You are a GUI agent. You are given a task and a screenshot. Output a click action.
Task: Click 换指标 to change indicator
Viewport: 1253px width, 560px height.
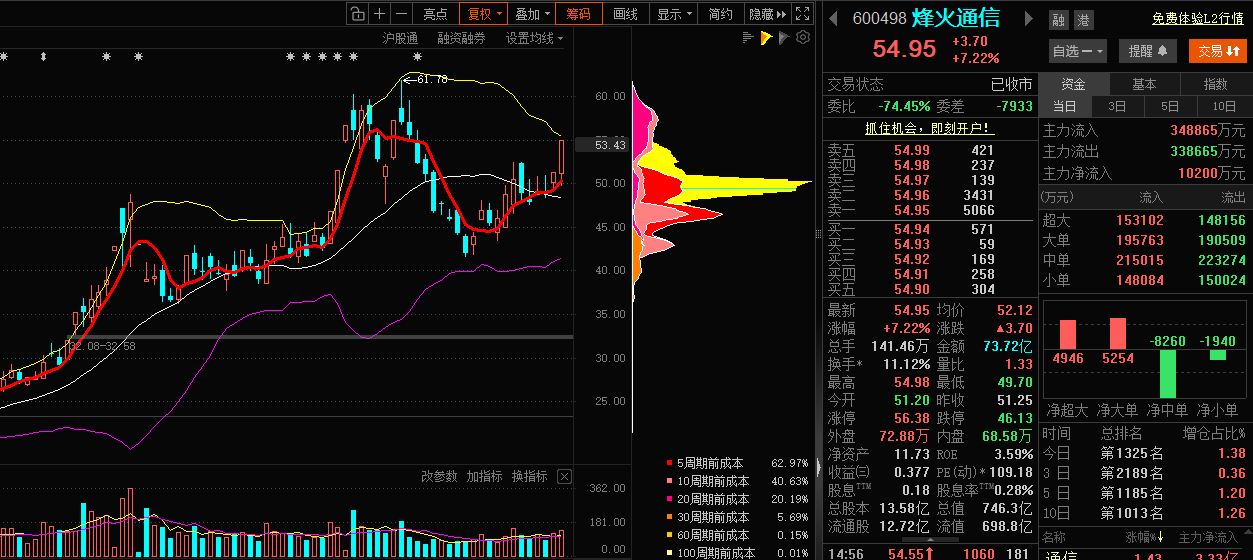click(530, 477)
